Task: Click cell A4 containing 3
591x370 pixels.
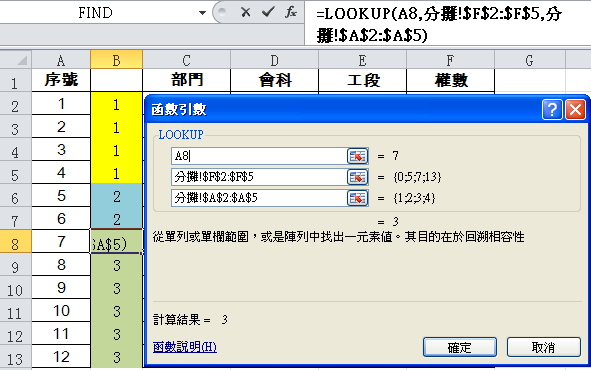Action: (x=61, y=150)
